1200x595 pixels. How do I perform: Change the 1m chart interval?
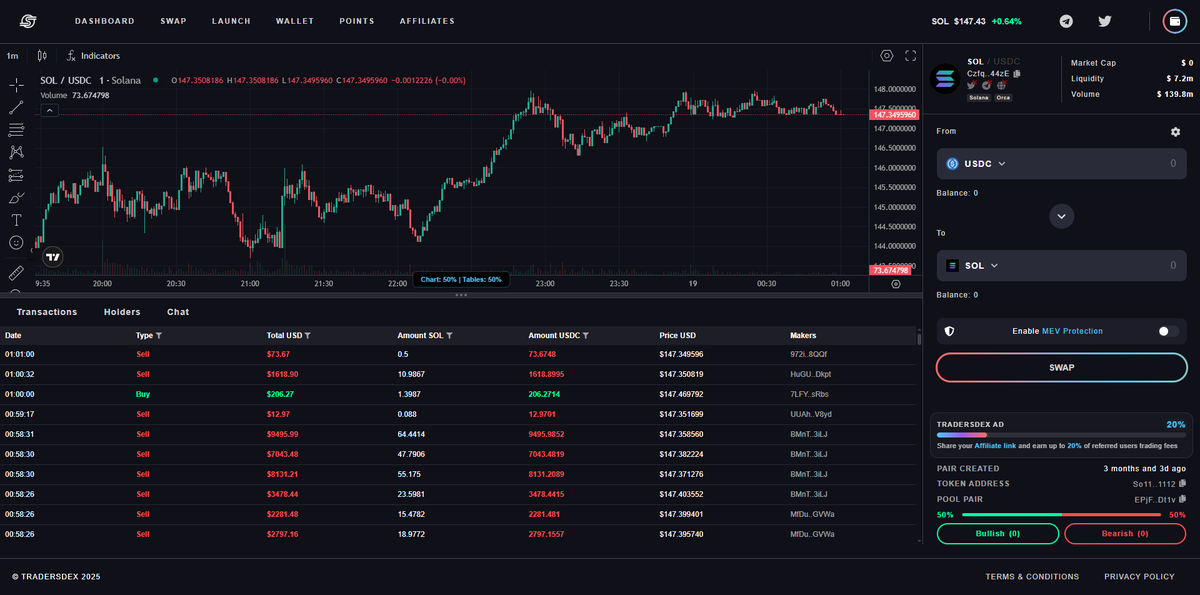[12, 56]
